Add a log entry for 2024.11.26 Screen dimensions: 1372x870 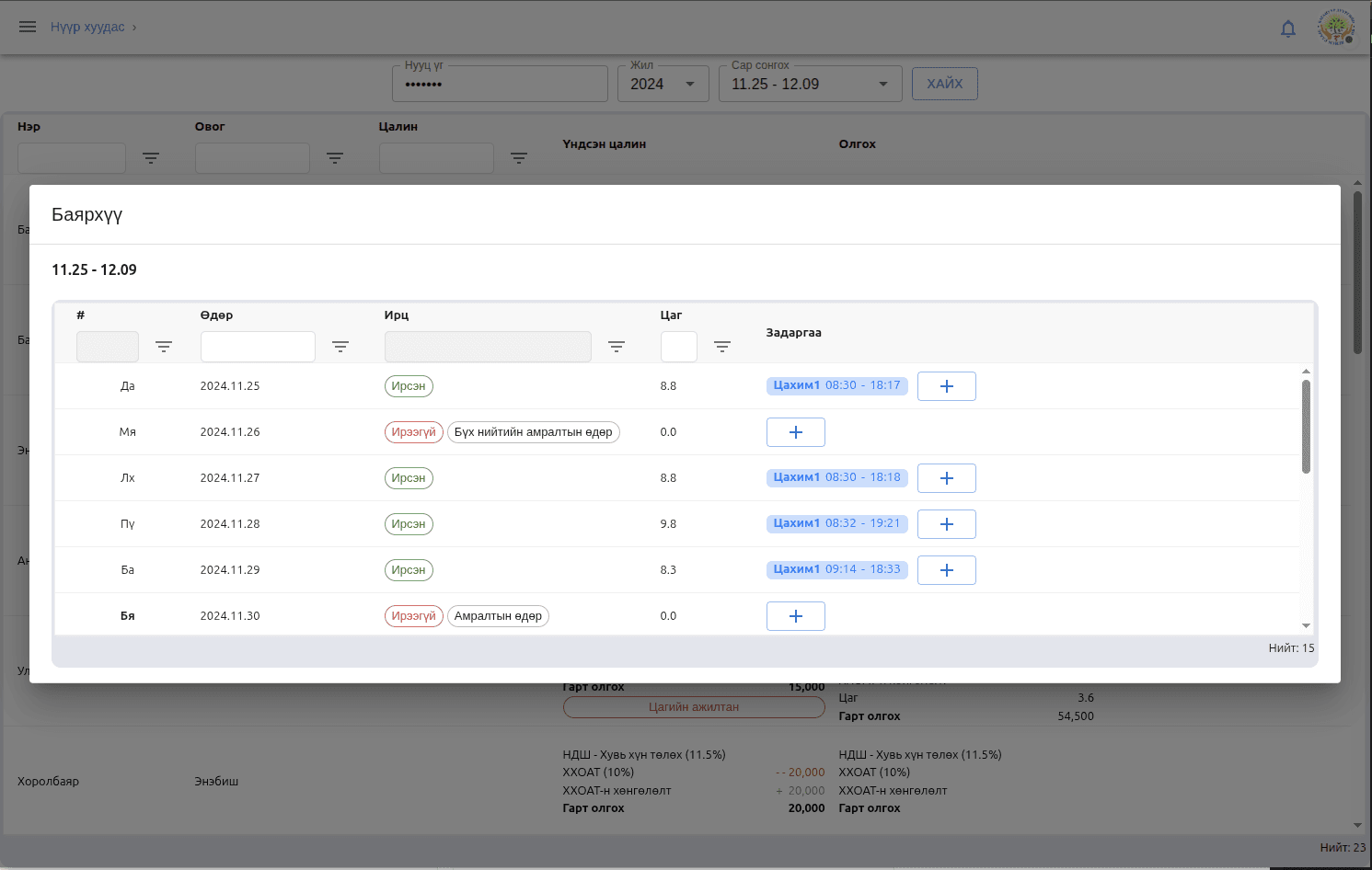click(795, 432)
